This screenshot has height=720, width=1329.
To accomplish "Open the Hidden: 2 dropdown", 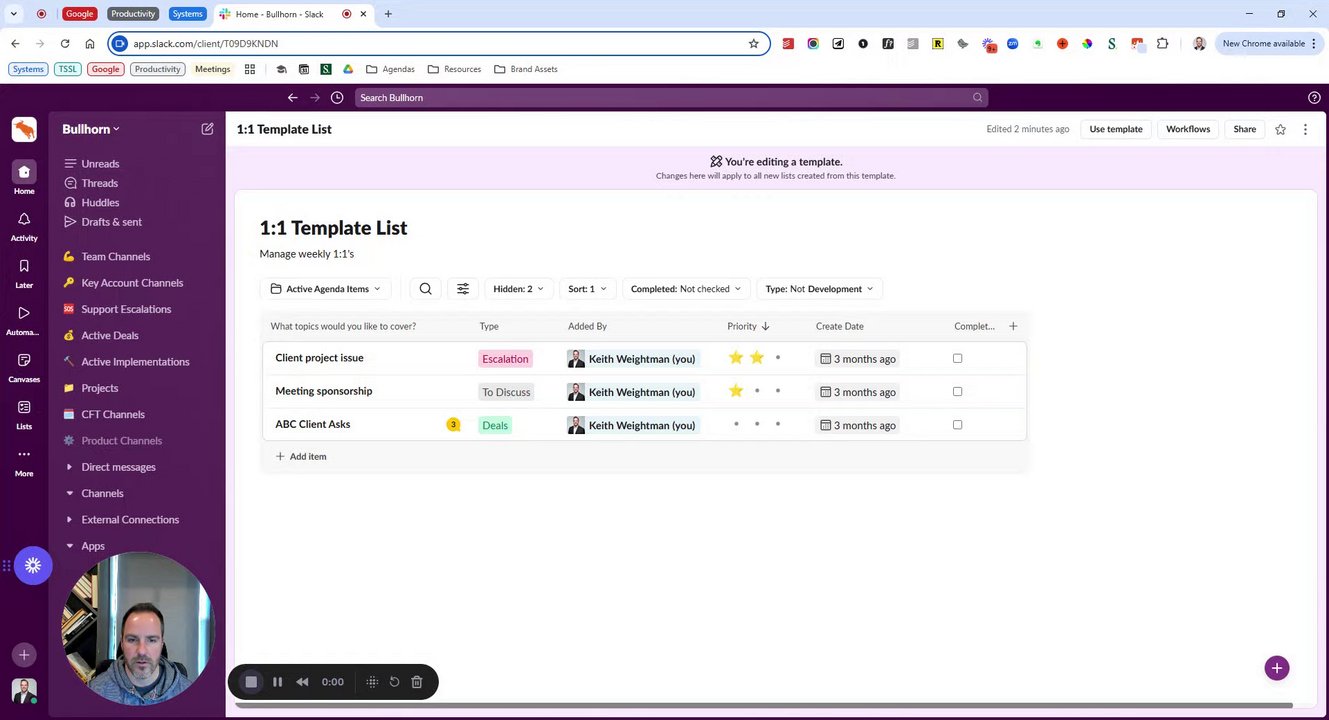I will [x=518, y=289].
